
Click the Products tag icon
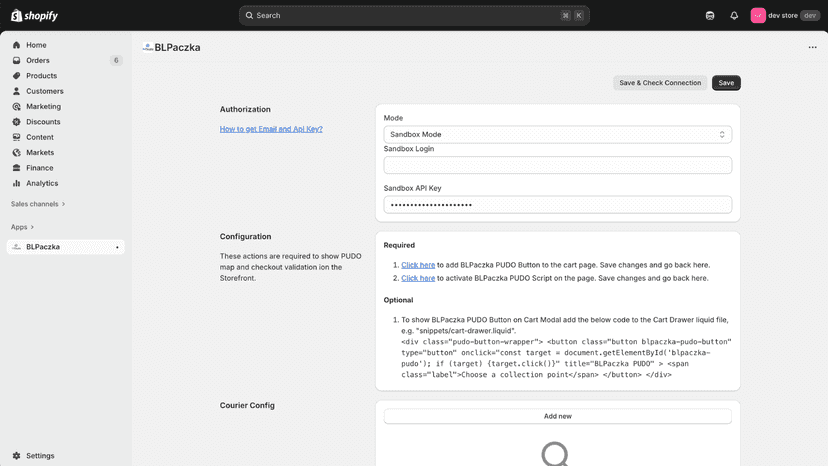tap(16, 76)
